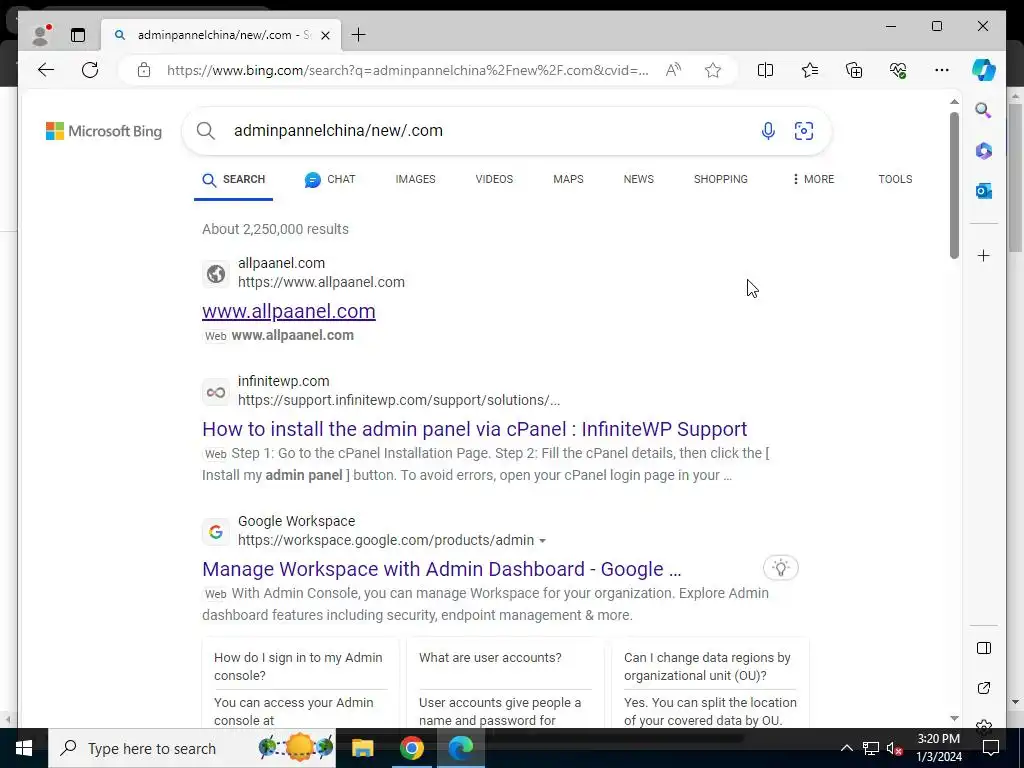Screen dimensions: 1024x768
Task: Open the split screen view
Action: 765,70
